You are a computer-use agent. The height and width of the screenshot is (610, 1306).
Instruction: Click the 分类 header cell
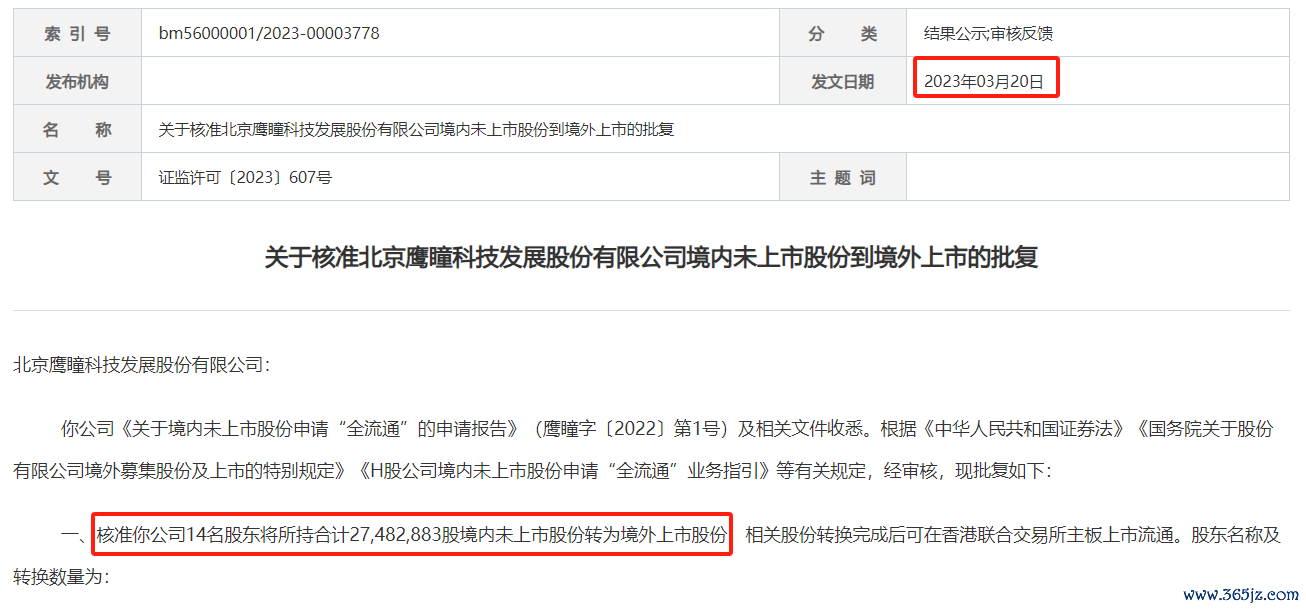point(843,33)
